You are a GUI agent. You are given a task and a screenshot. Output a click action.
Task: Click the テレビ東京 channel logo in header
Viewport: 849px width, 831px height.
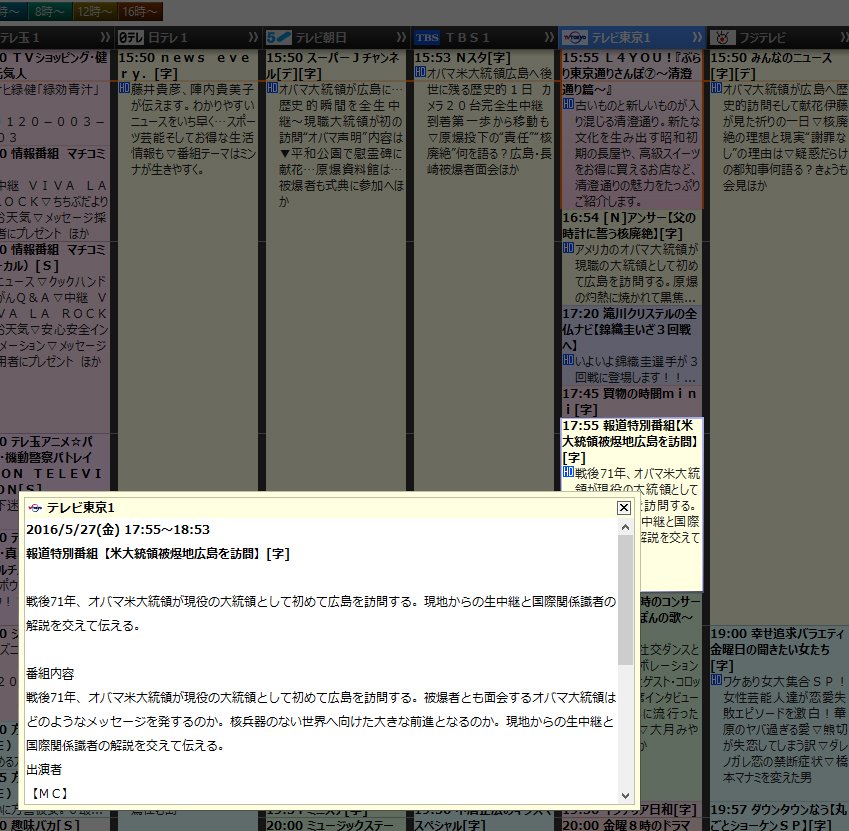point(574,38)
